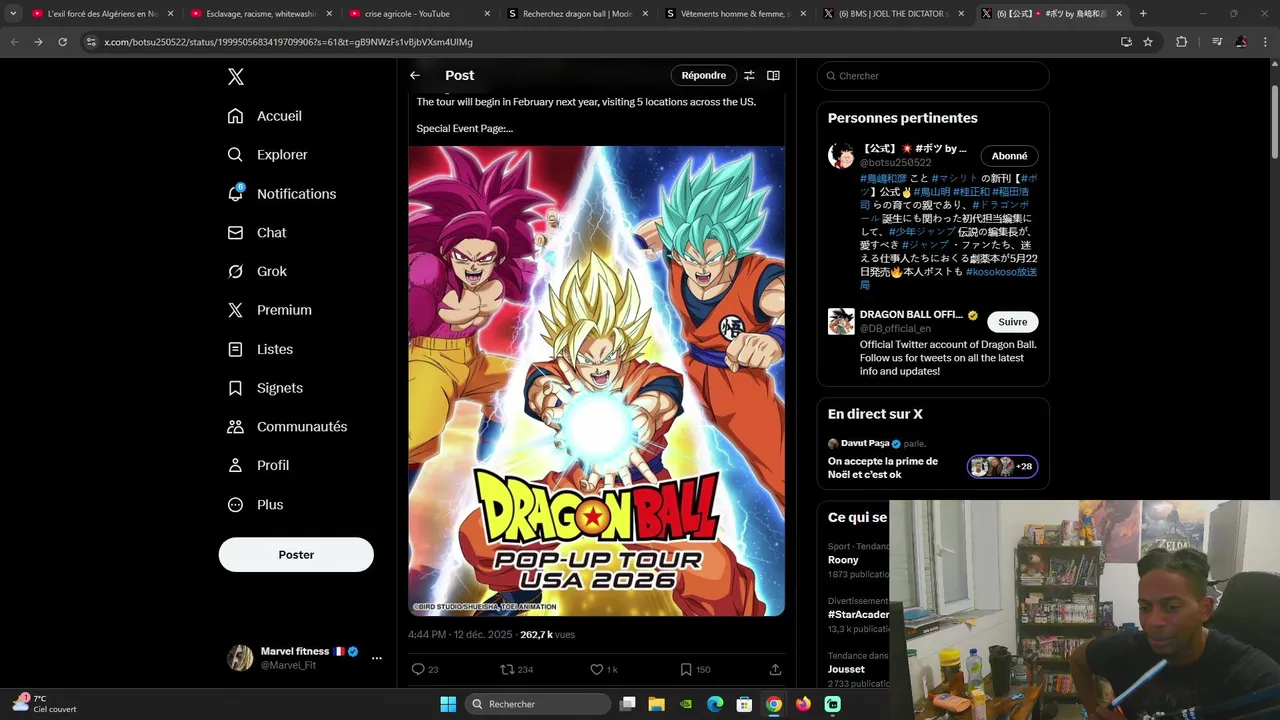Open the DB_official_en profile handle
This screenshot has height=720, width=1280.
(895, 328)
